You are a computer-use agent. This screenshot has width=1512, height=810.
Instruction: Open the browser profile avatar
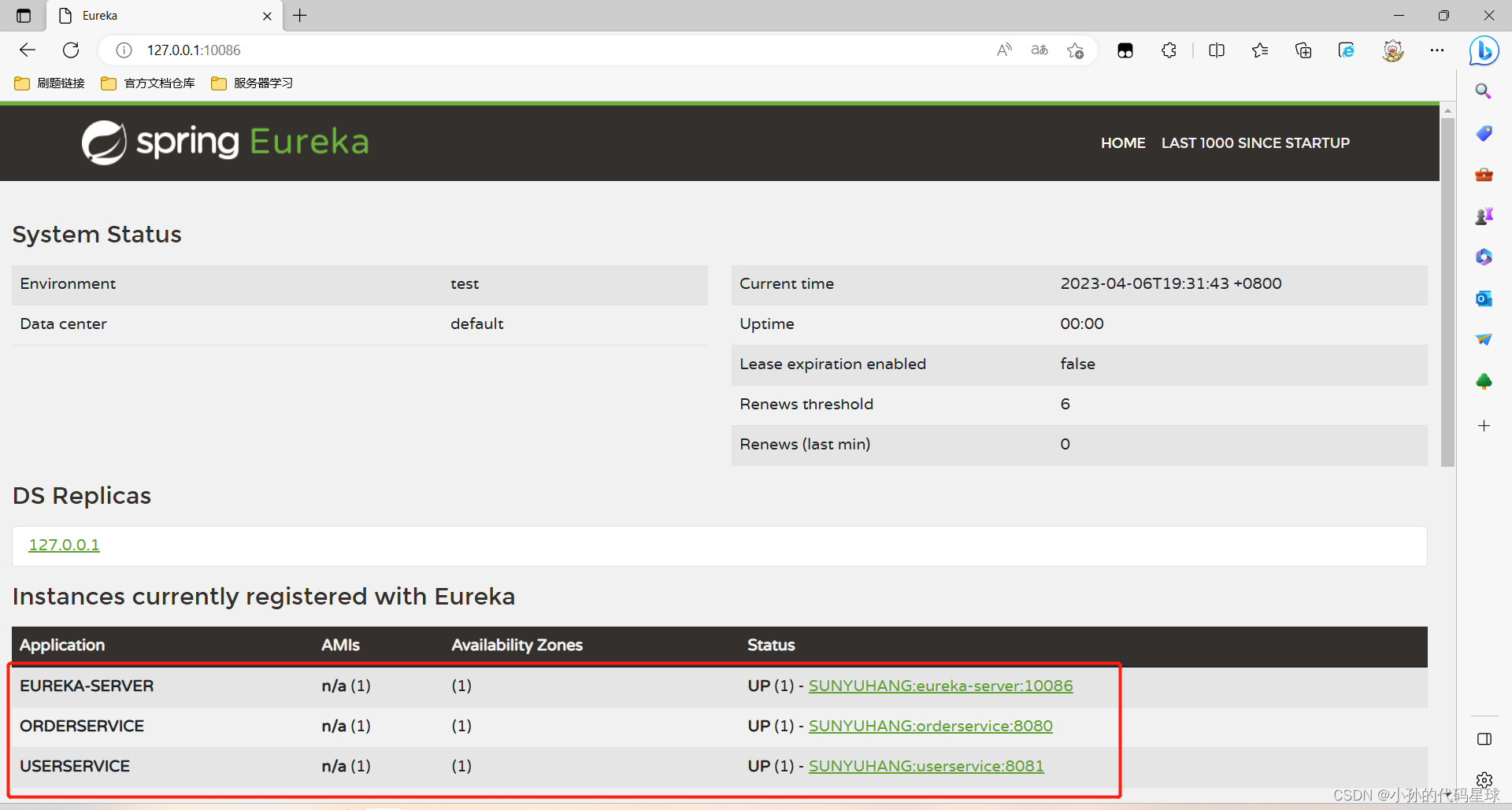coord(1393,50)
